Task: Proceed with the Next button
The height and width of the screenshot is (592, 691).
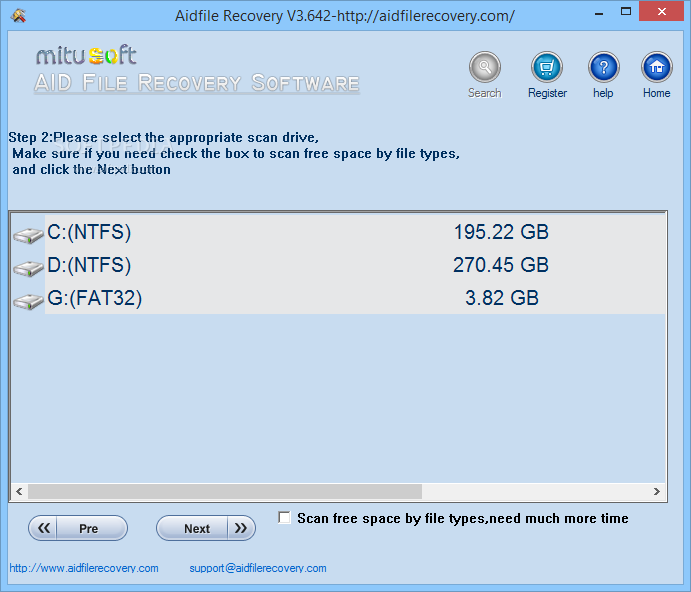Action: point(206,528)
